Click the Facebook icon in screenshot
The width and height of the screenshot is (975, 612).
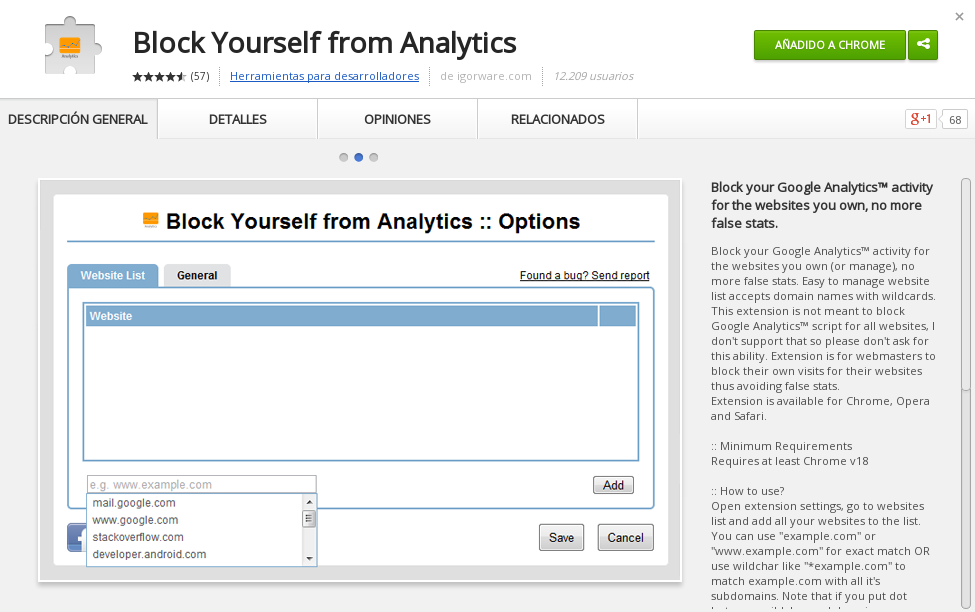pyautogui.click(x=76, y=537)
